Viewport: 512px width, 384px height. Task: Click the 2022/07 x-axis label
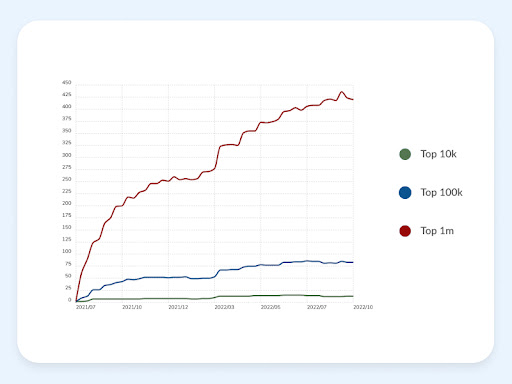(317, 307)
